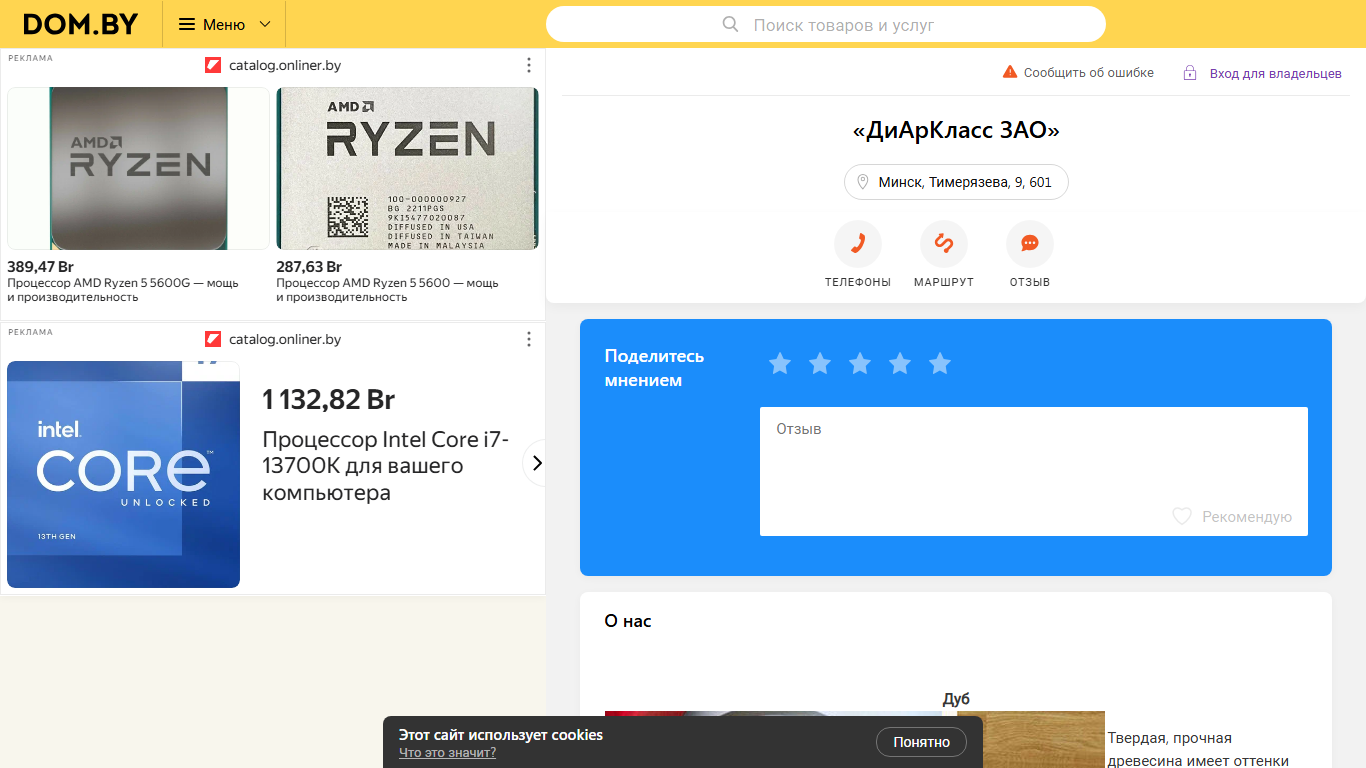Expand the Меню dropdown chevron

(x=265, y=24)
